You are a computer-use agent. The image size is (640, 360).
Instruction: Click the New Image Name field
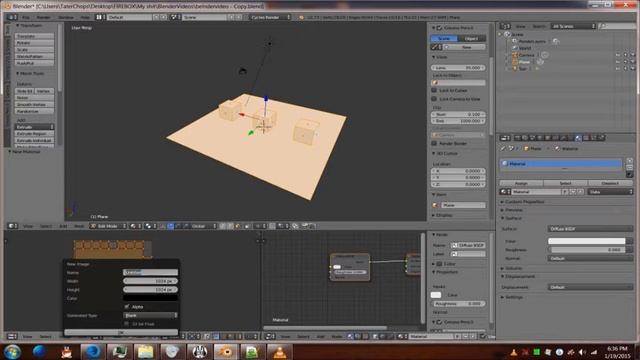[x=150, y=272]
